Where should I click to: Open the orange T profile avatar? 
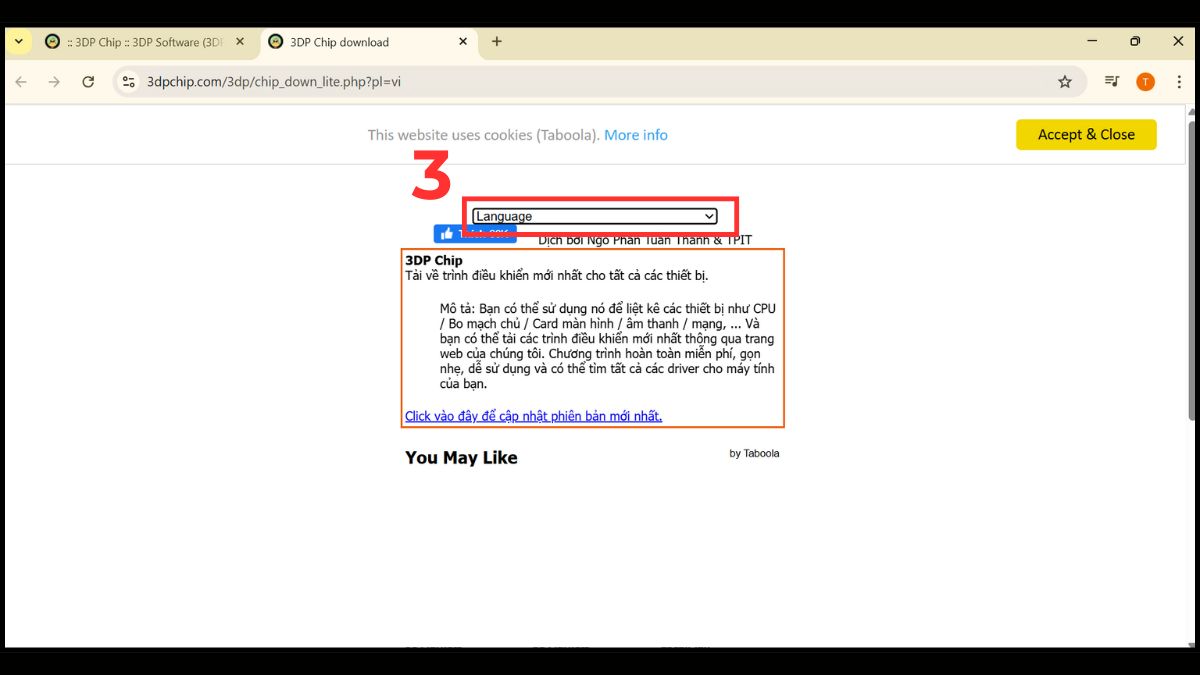click(1145, 82)
